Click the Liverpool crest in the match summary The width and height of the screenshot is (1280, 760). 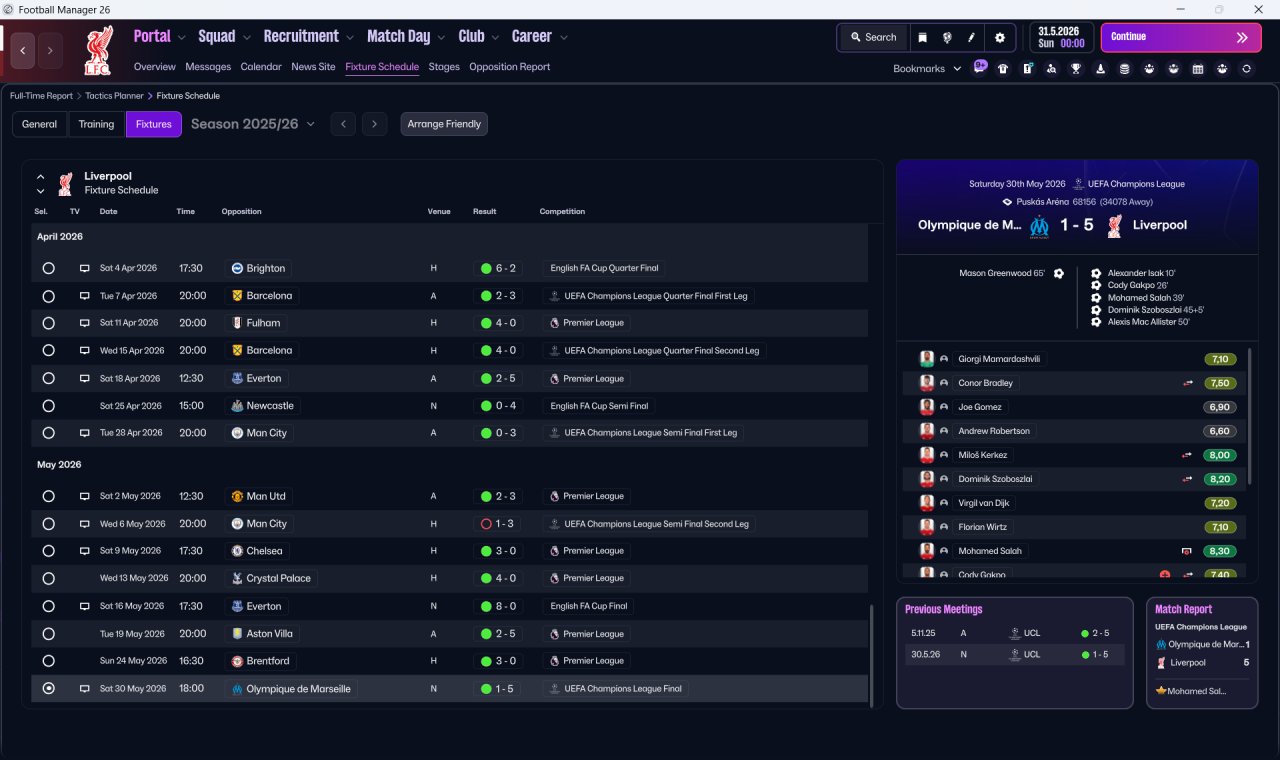(1115, 225)
